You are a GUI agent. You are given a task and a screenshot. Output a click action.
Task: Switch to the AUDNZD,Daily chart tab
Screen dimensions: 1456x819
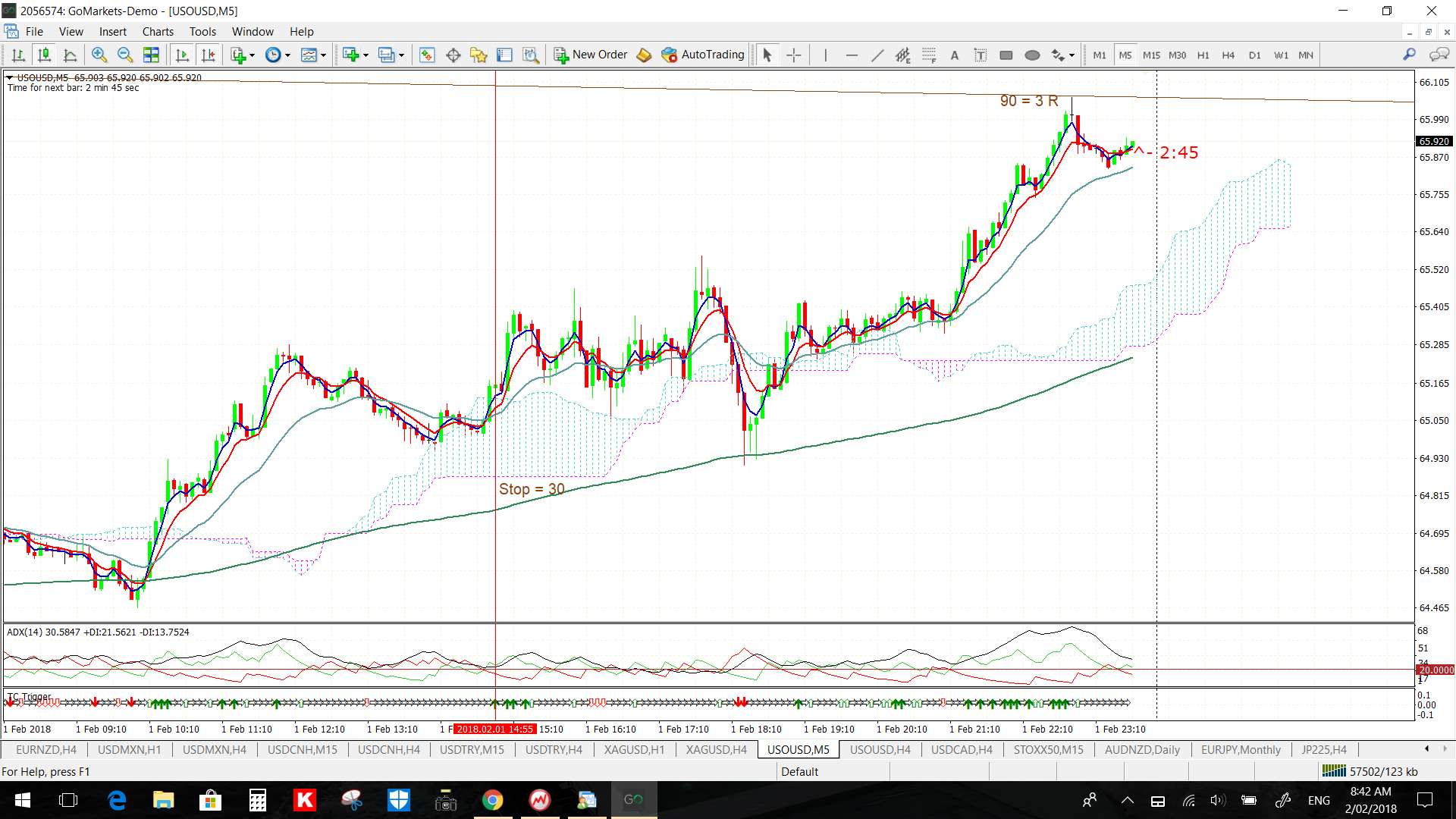1142,749
